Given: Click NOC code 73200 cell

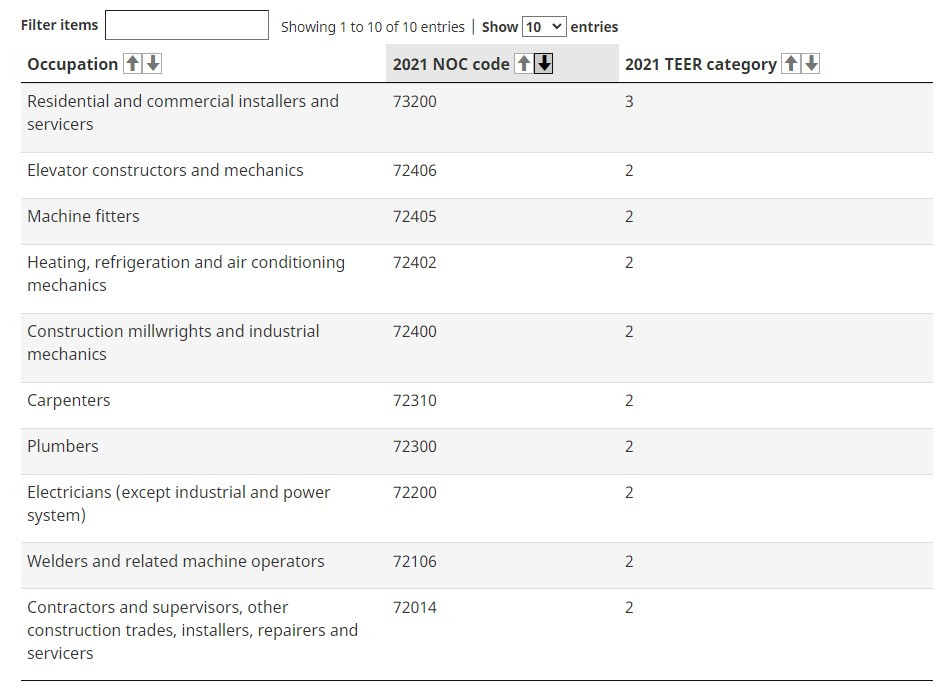Looking at the screenshot, I should (x=415, y=102).
